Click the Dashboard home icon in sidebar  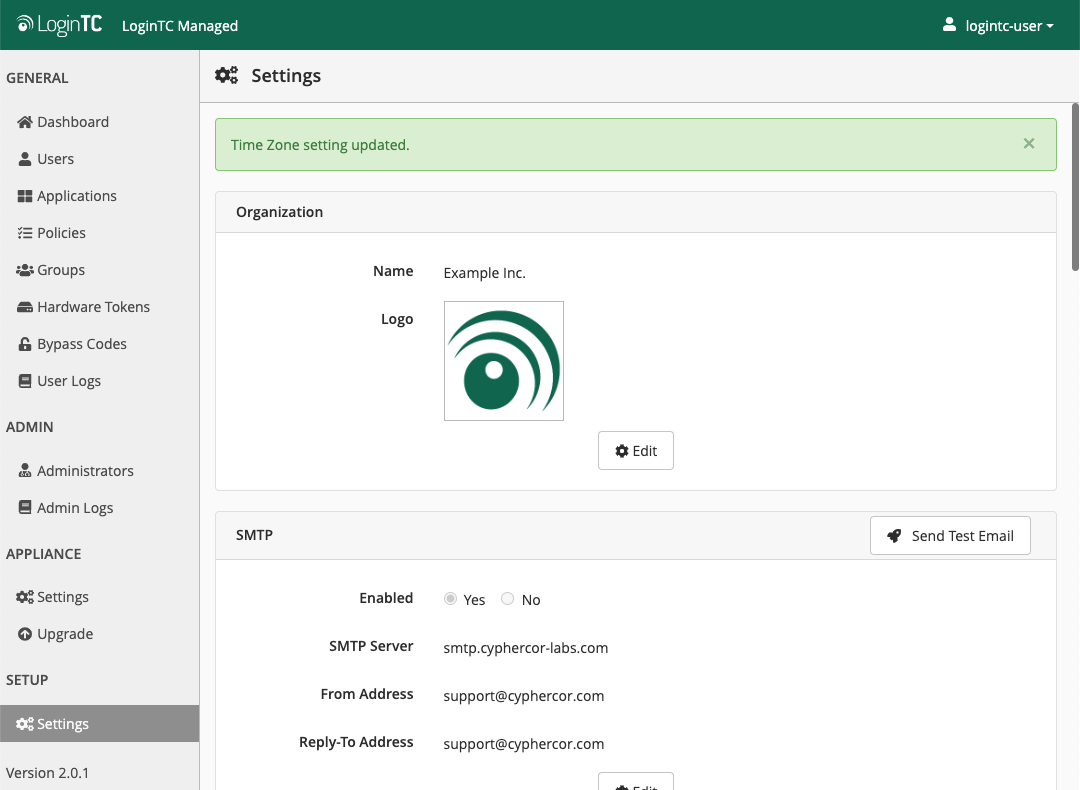pos(25,122)
